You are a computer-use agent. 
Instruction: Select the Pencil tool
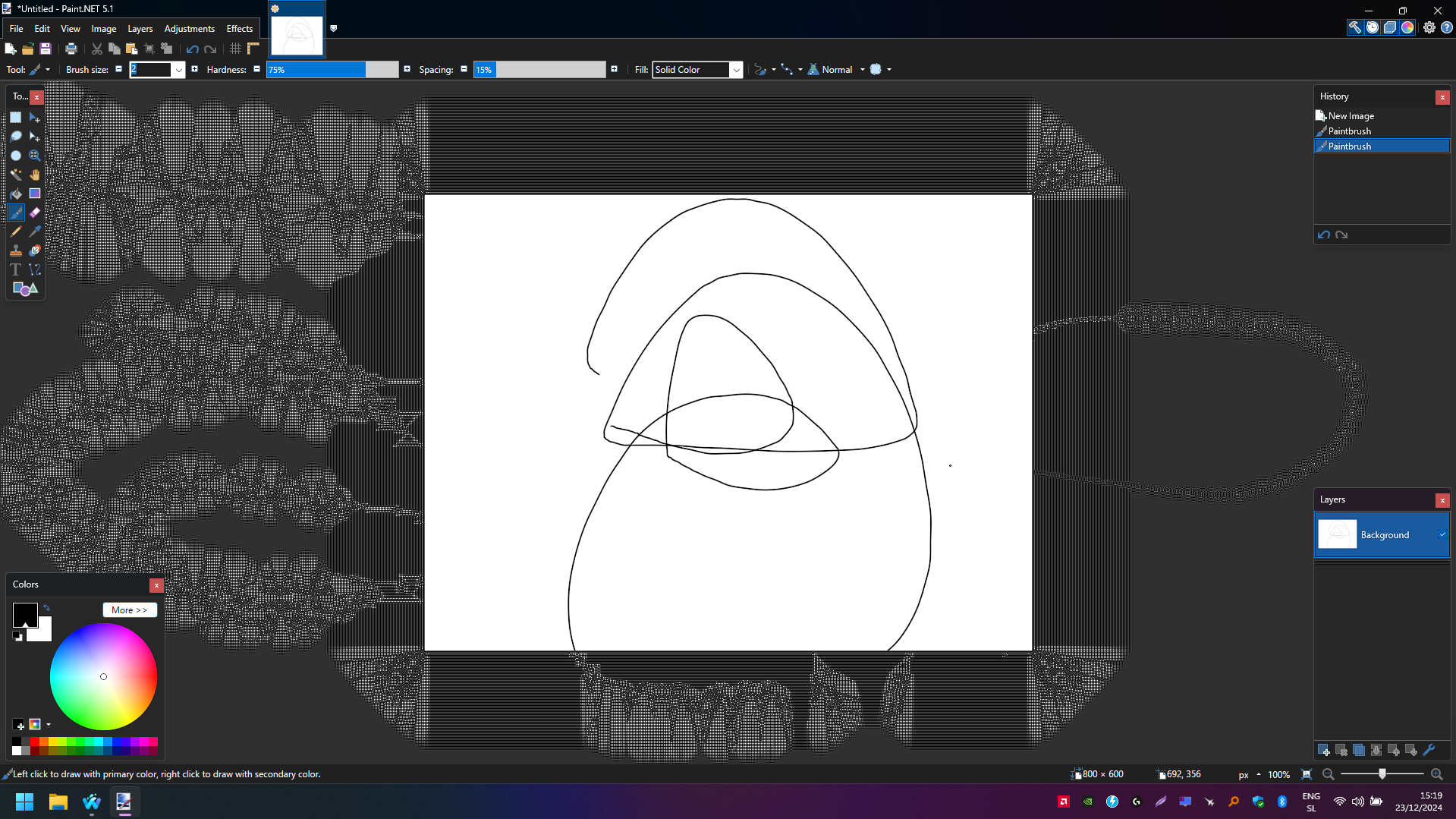coord(16,232)
